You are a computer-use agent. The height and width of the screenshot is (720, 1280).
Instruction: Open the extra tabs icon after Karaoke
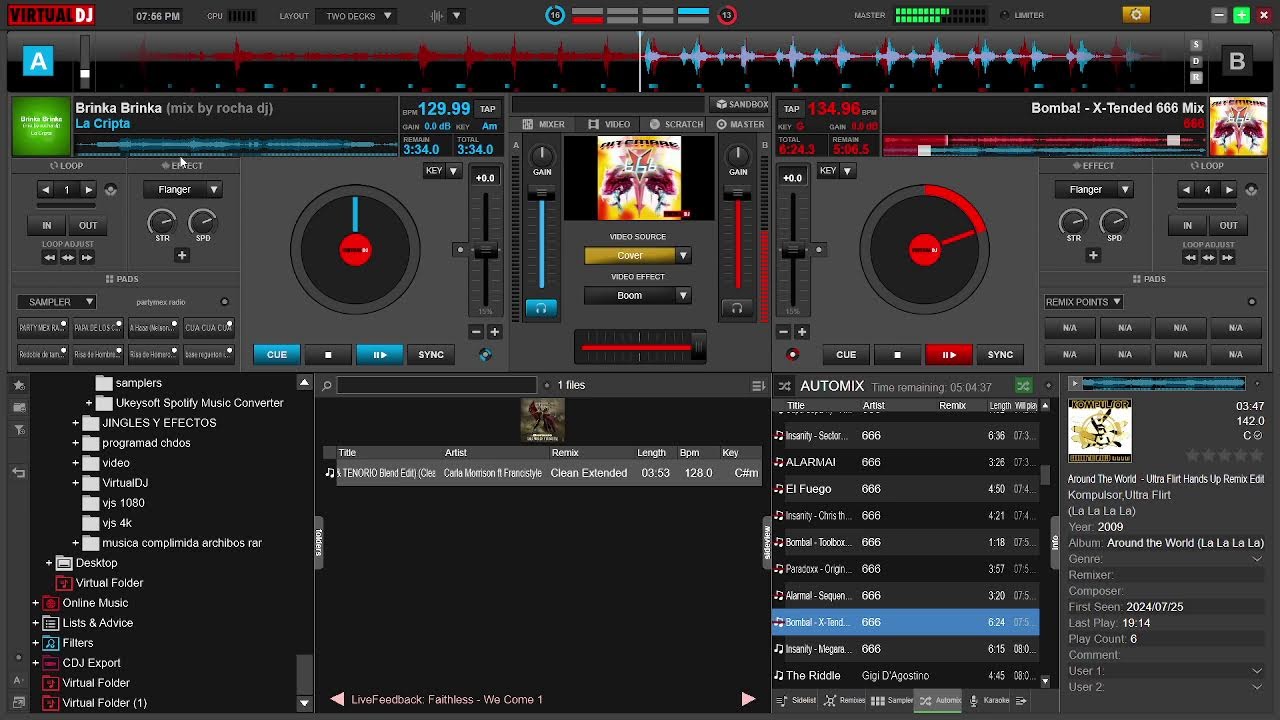[1021, 700]
